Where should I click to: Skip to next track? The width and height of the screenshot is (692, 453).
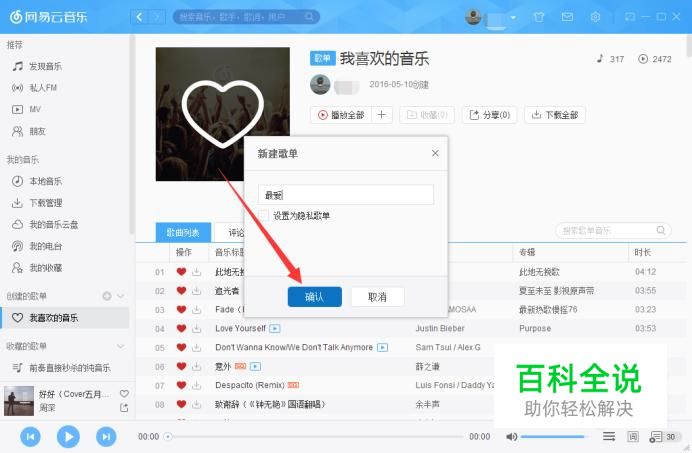pos(106,437)
